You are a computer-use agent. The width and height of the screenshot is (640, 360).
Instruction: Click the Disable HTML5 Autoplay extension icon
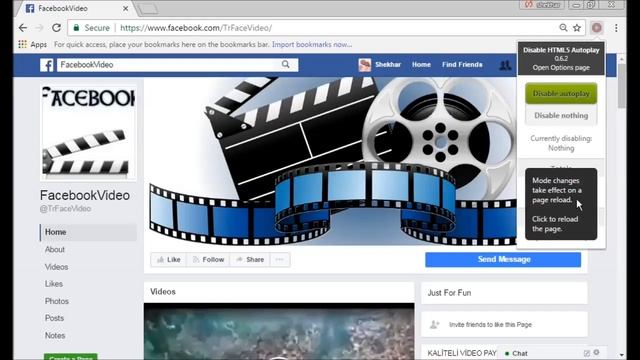[597, 28]
